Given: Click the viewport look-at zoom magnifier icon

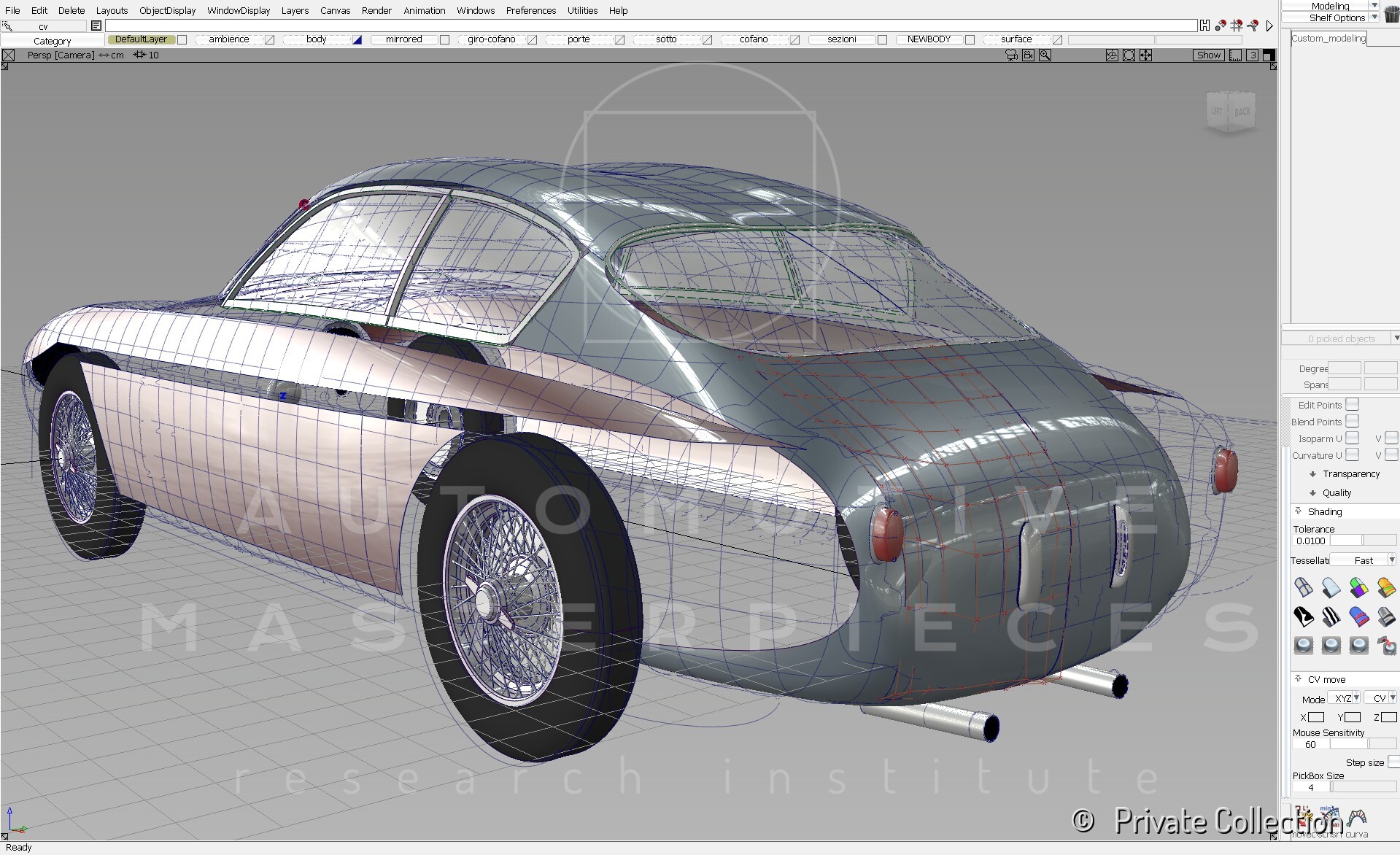Looking at the screenshot, I should 1045,55.
